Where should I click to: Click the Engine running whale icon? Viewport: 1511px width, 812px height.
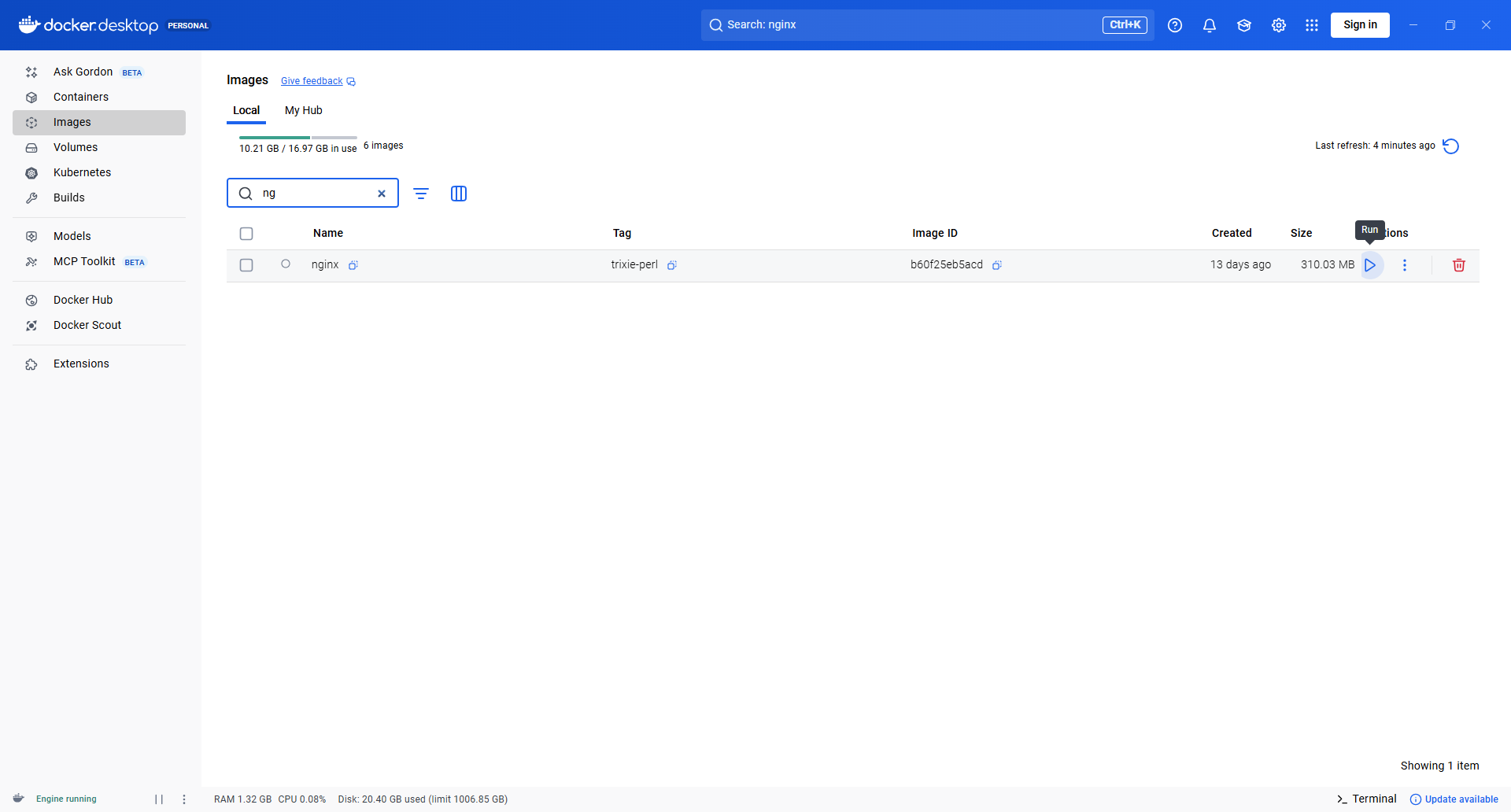tap(19, 799)
